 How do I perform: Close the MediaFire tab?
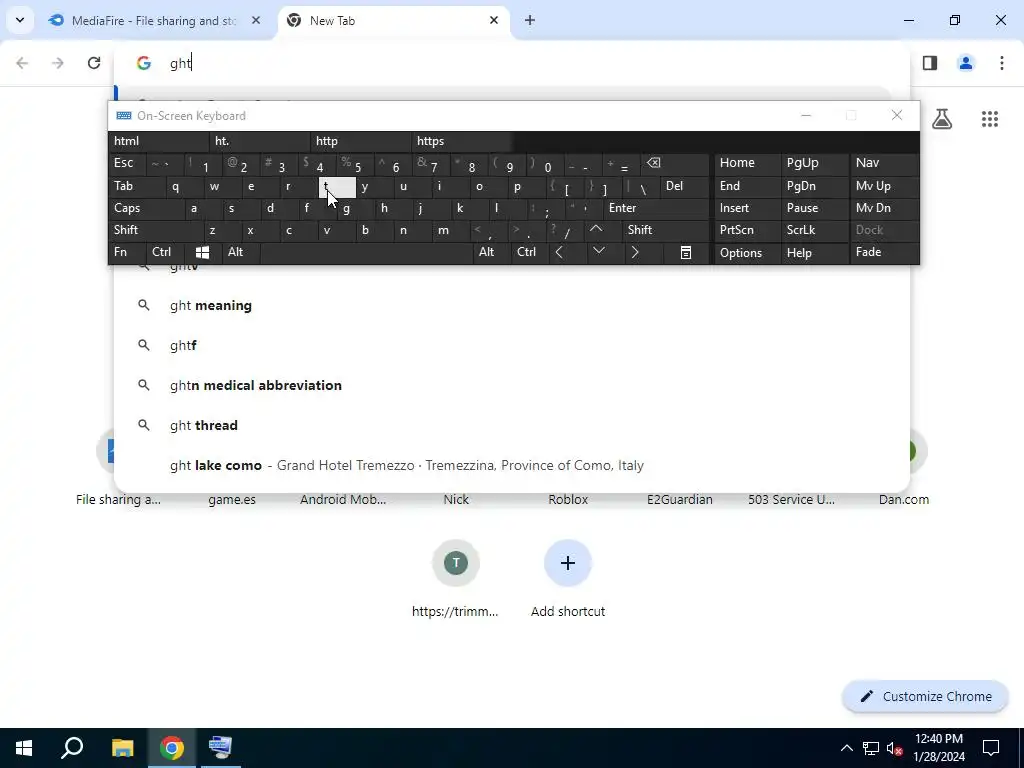point(256,20)
